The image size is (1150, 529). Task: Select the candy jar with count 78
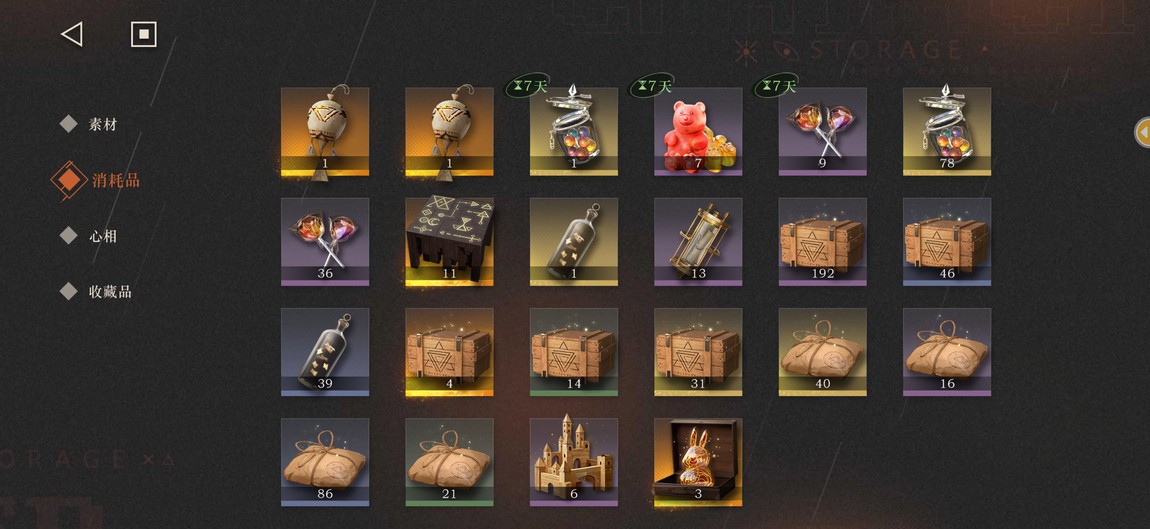click(x=947, y=132)
